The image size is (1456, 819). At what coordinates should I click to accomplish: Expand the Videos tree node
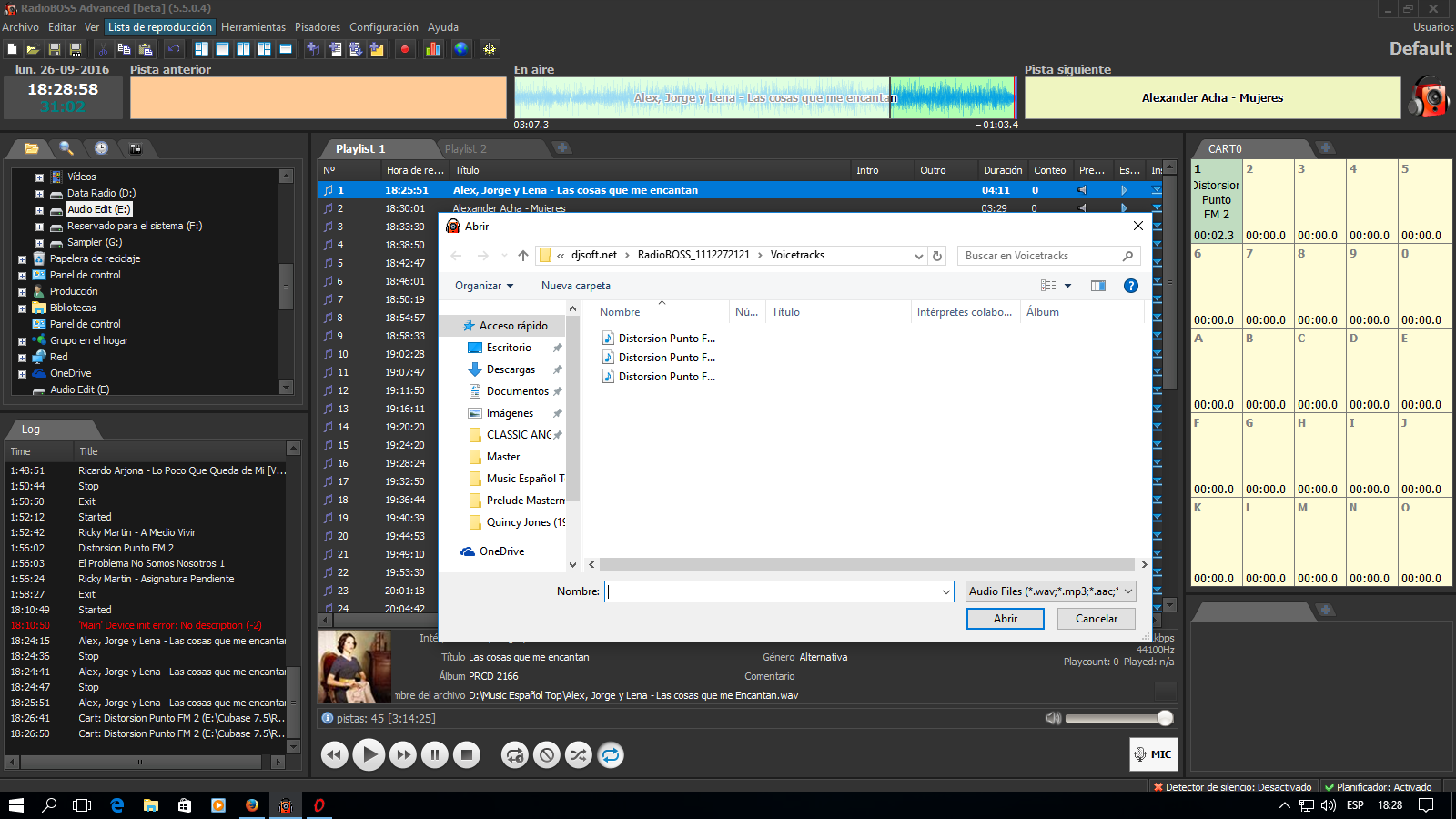(39, 177)
